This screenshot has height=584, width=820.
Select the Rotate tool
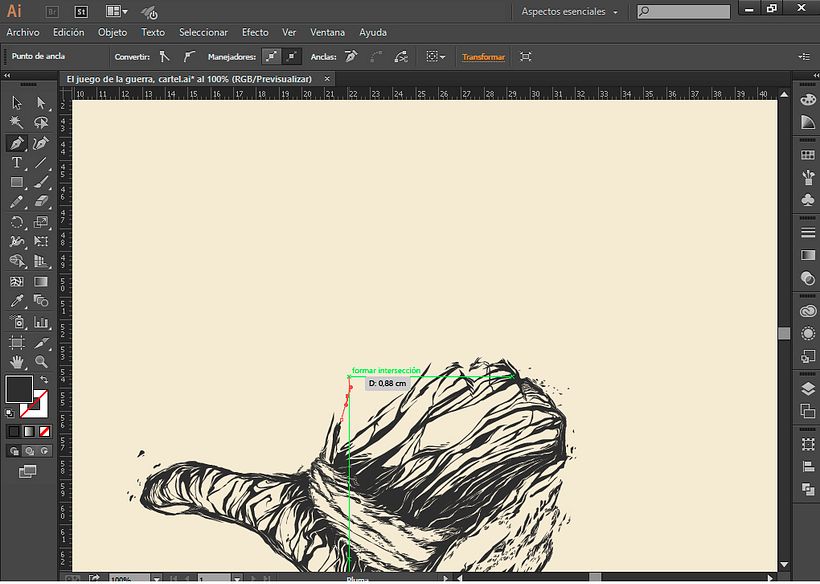click(17, 222)
